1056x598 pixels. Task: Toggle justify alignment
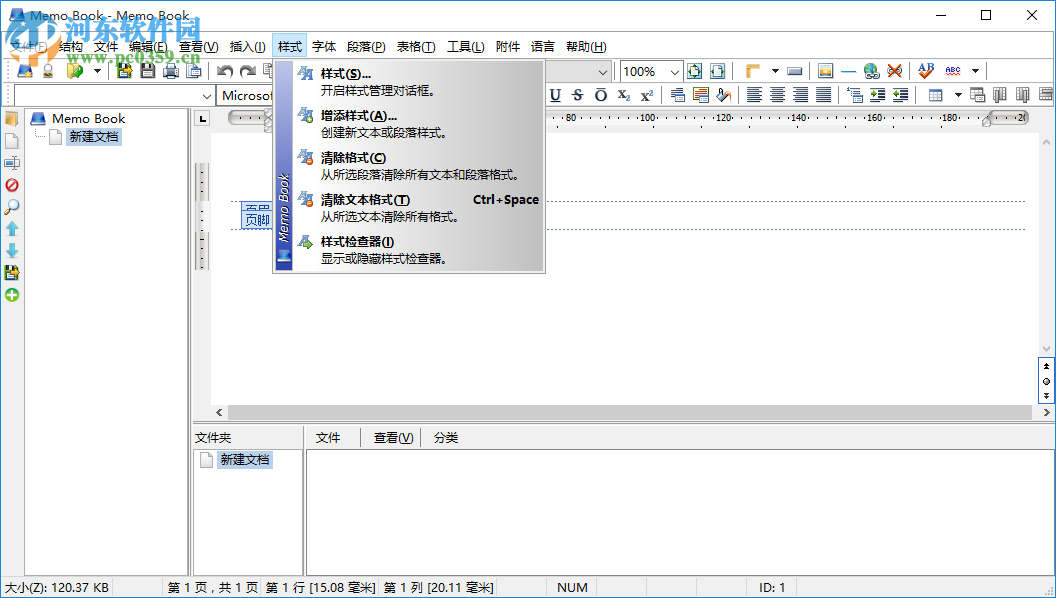point(823,95)
